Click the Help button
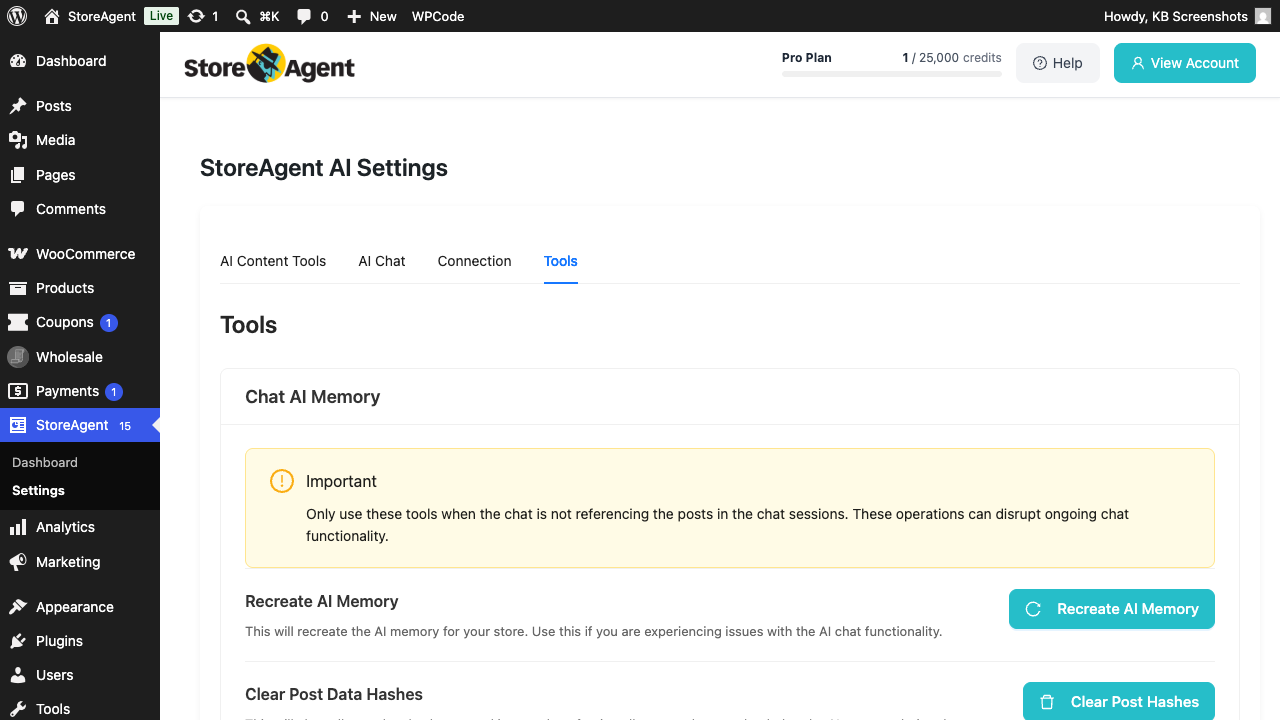This screenshot has width=1280, height=720. pyautogui.click(x=1058, y=63)
